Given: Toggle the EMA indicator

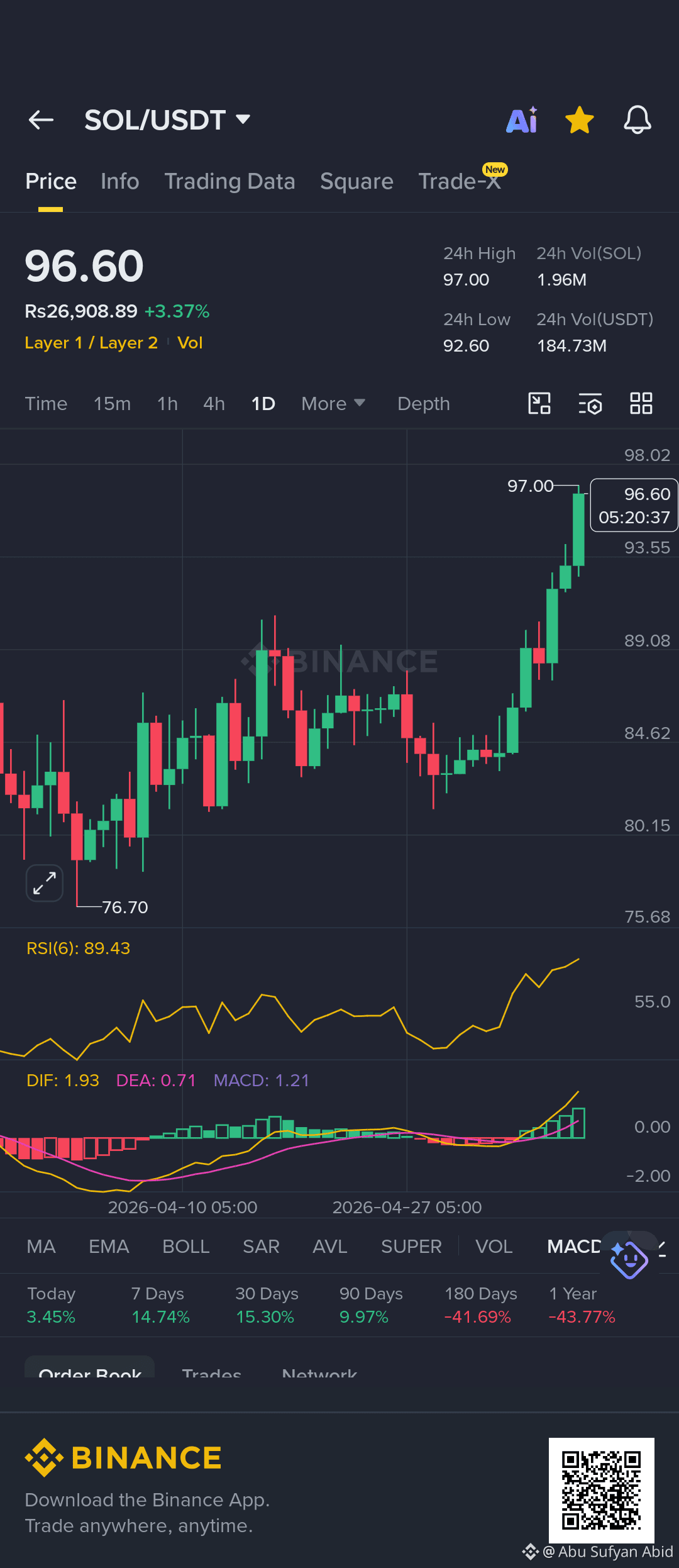Looking at the screenshot, I should [x=109, y=1246].
